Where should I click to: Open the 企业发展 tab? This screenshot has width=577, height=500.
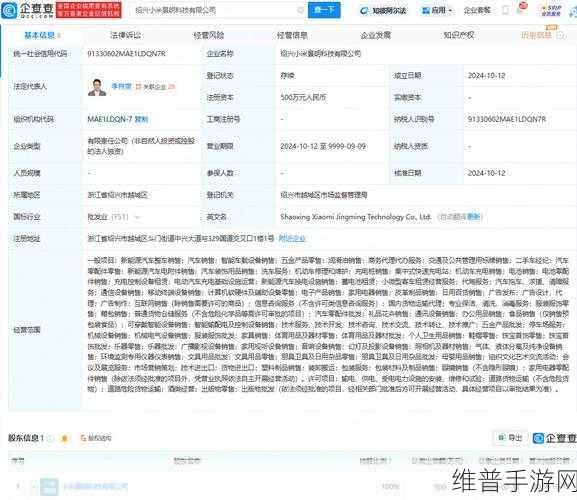375,35
